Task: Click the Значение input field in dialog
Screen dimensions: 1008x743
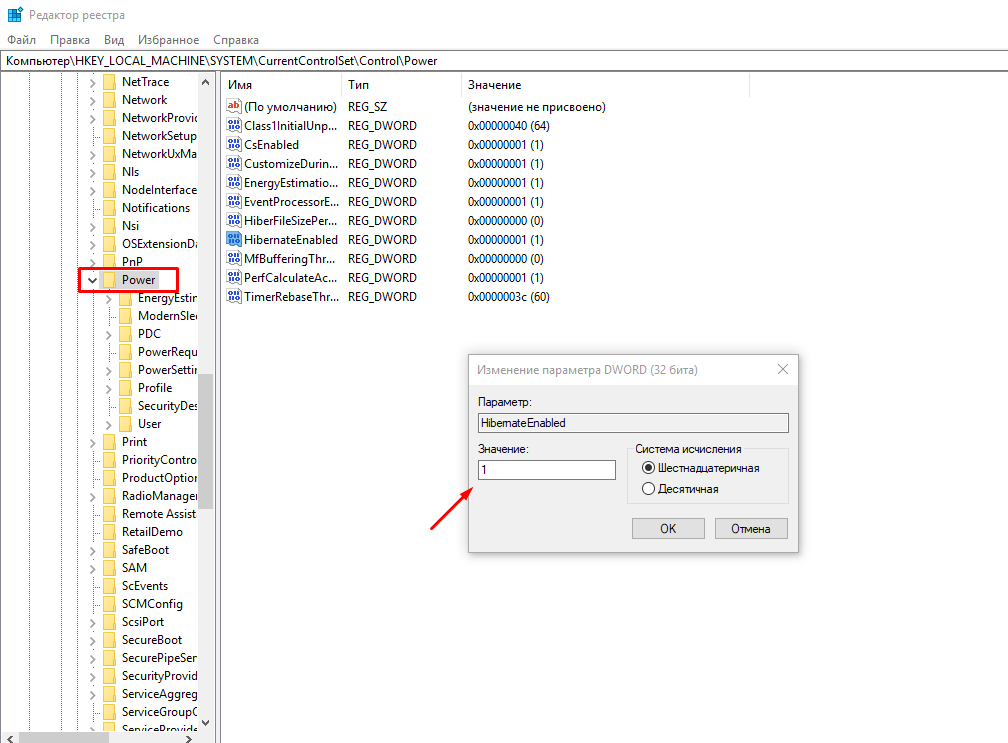Action: point(546,470)
